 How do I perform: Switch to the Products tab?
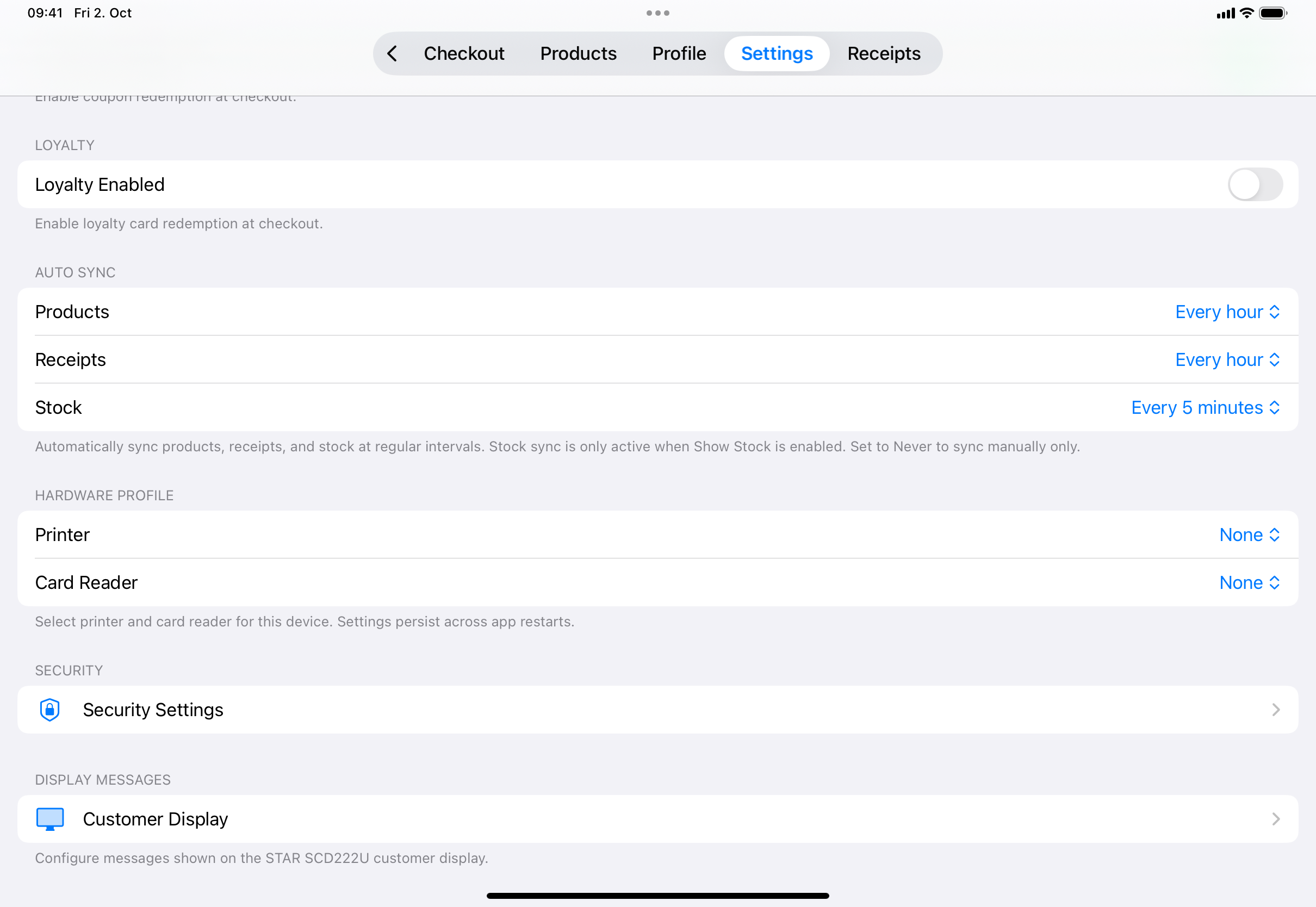tap(578, 53)
